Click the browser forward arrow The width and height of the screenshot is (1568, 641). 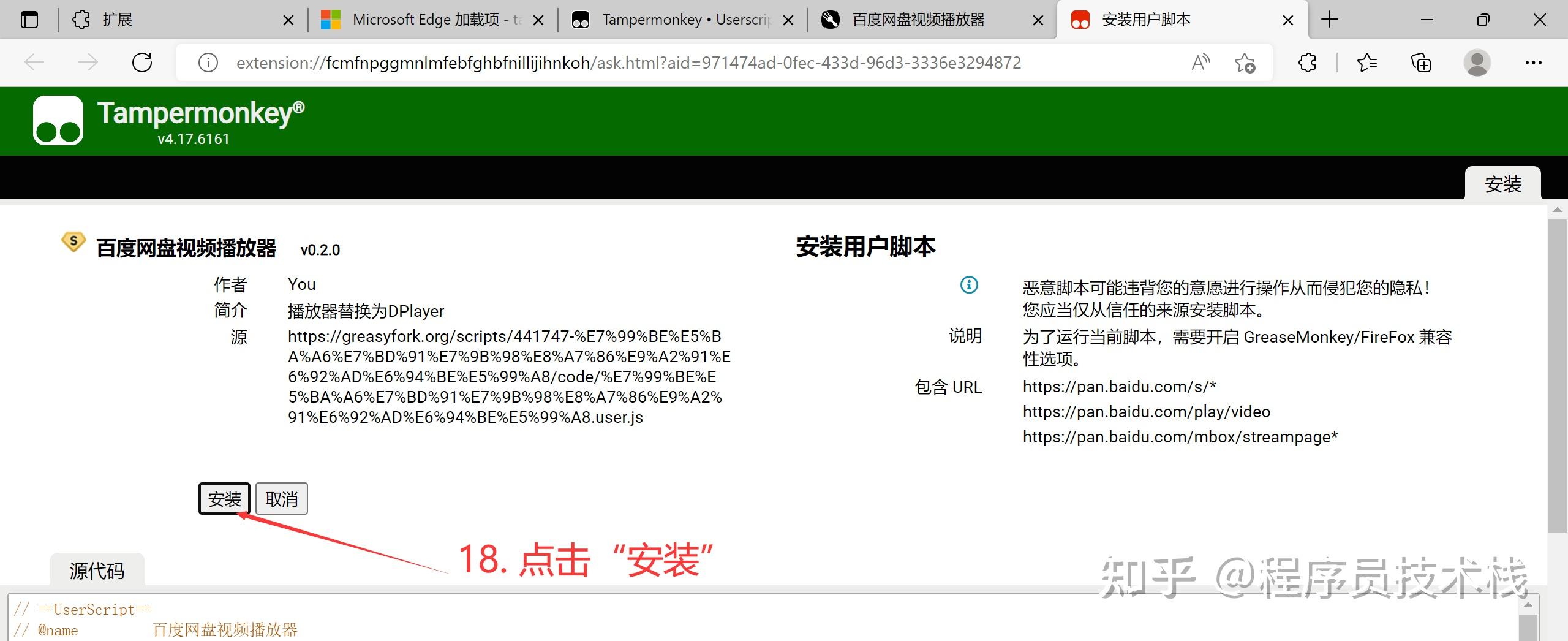click(x=88, y=63)
